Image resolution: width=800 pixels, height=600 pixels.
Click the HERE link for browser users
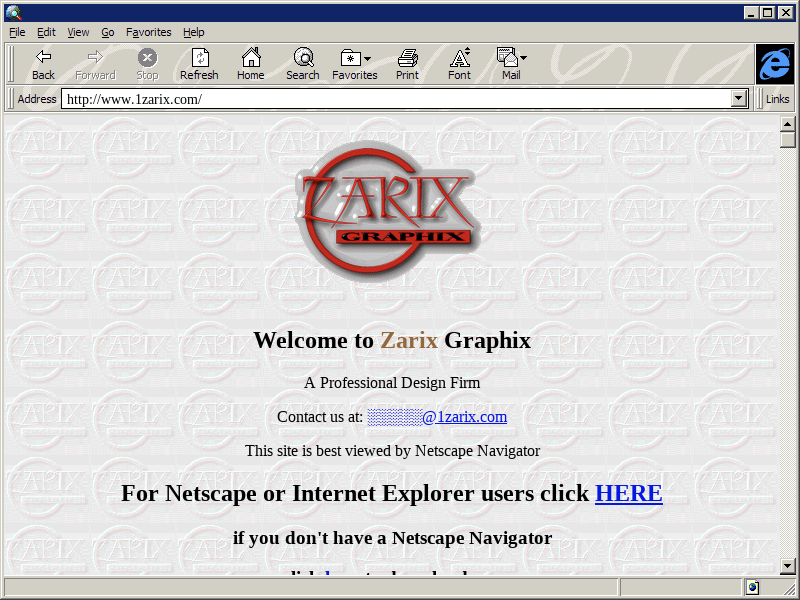(628, 493)
